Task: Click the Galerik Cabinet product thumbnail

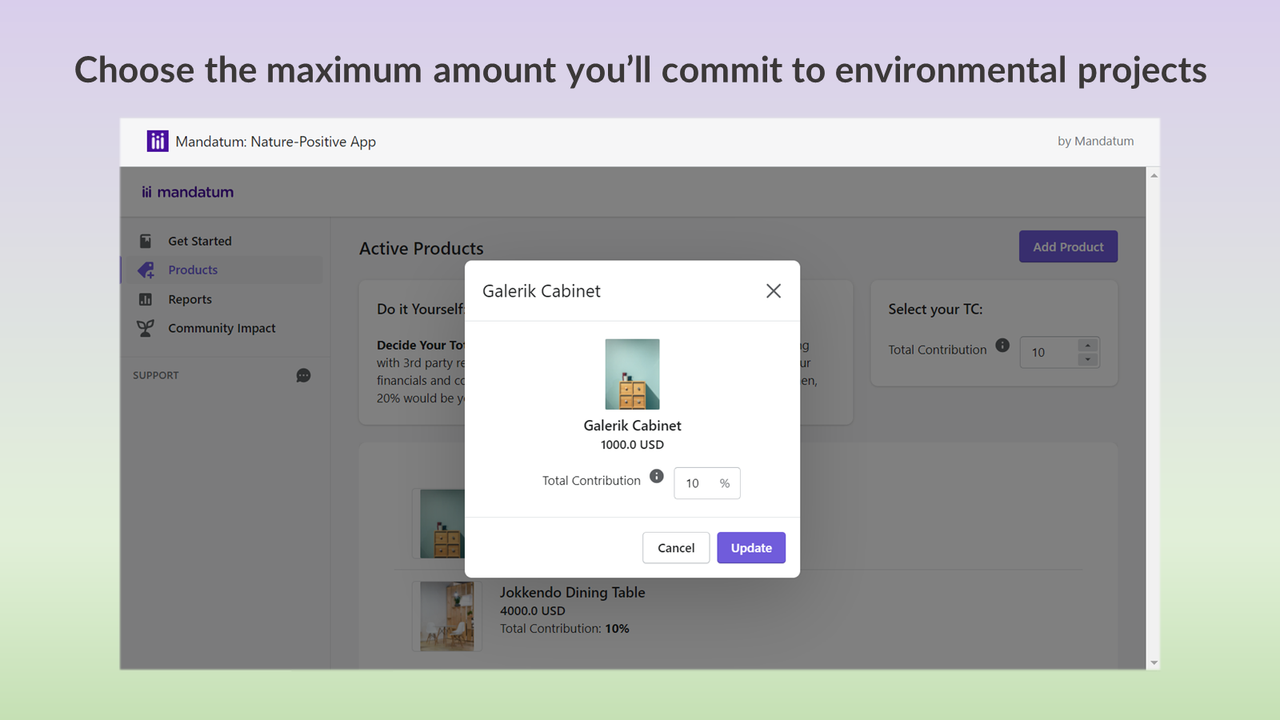Action: [x=632, y=373]
